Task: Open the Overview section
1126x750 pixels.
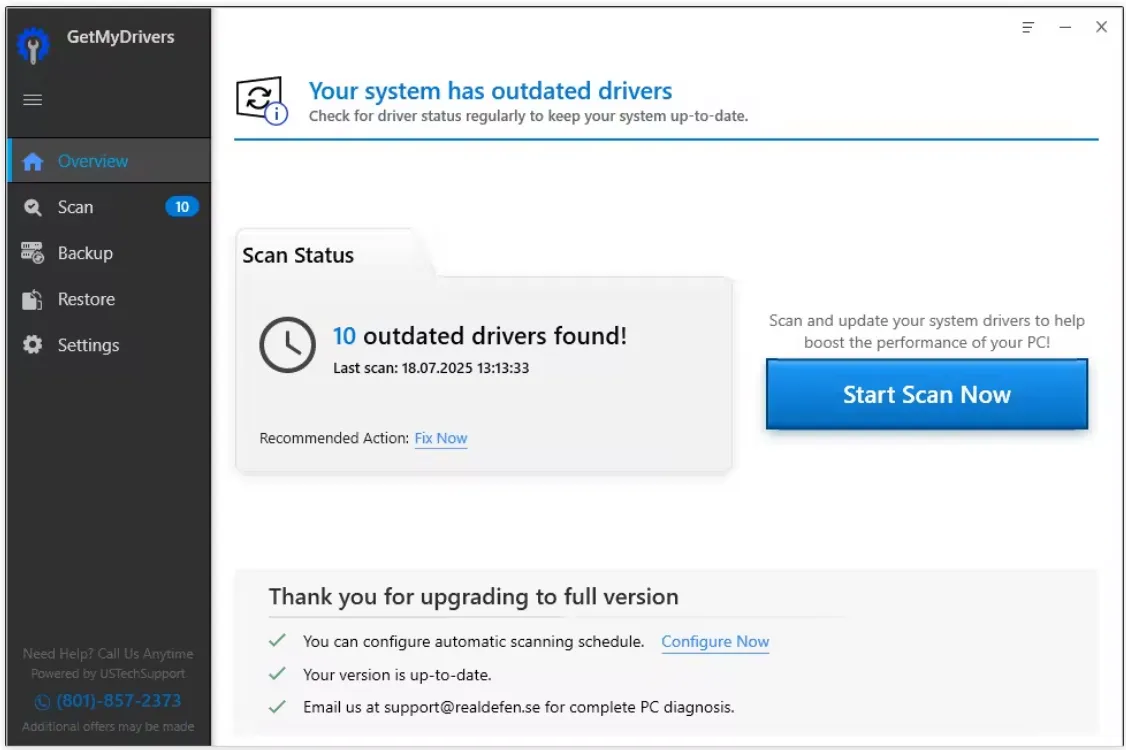Action: point(109,161)
